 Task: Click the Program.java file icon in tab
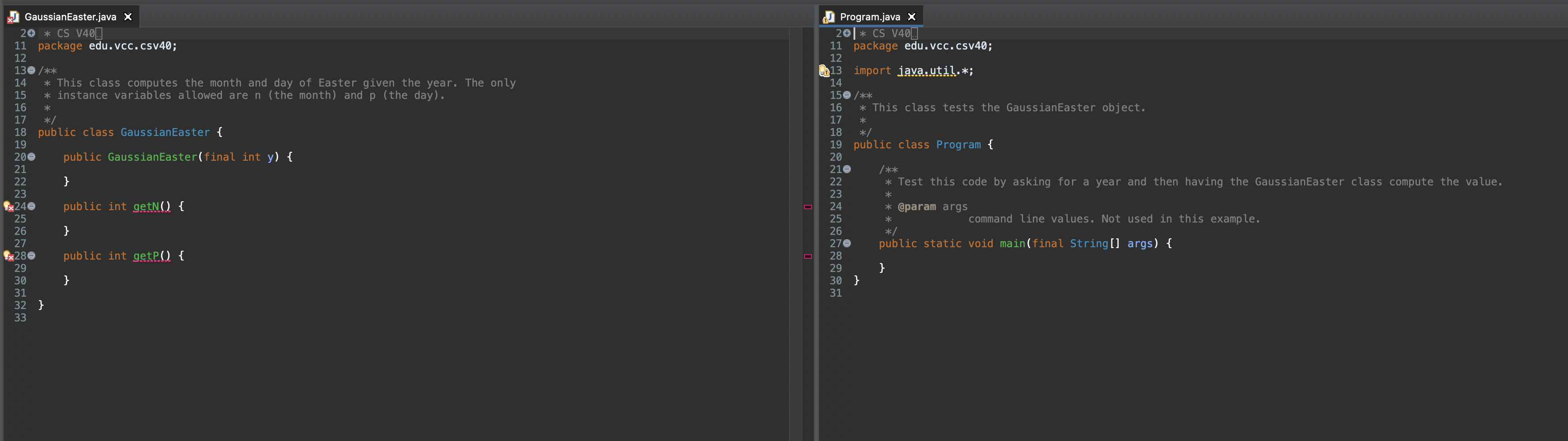click(x=828, y=17)
